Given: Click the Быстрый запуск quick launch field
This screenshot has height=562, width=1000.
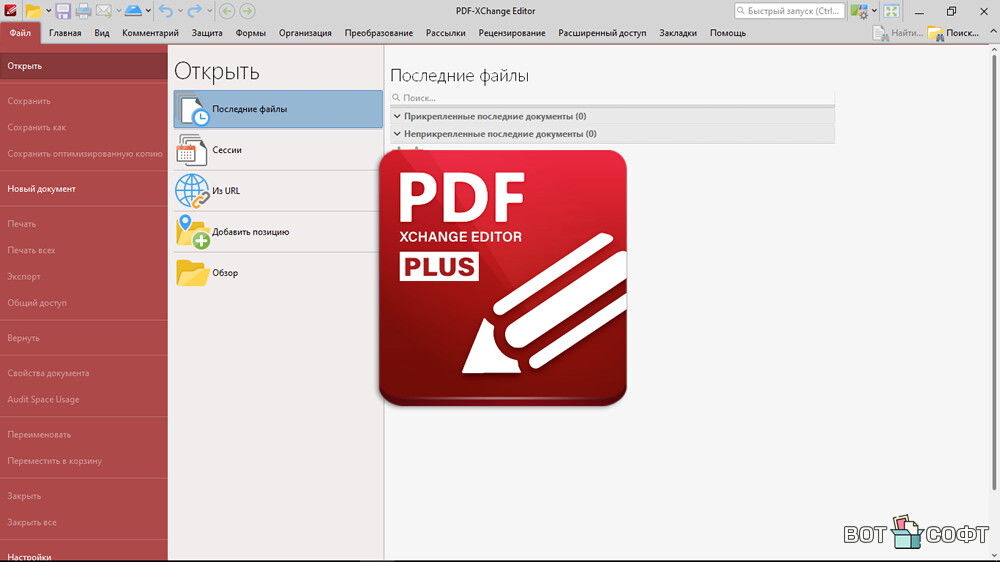Looking at the screenshot, I should pos(789,11).
